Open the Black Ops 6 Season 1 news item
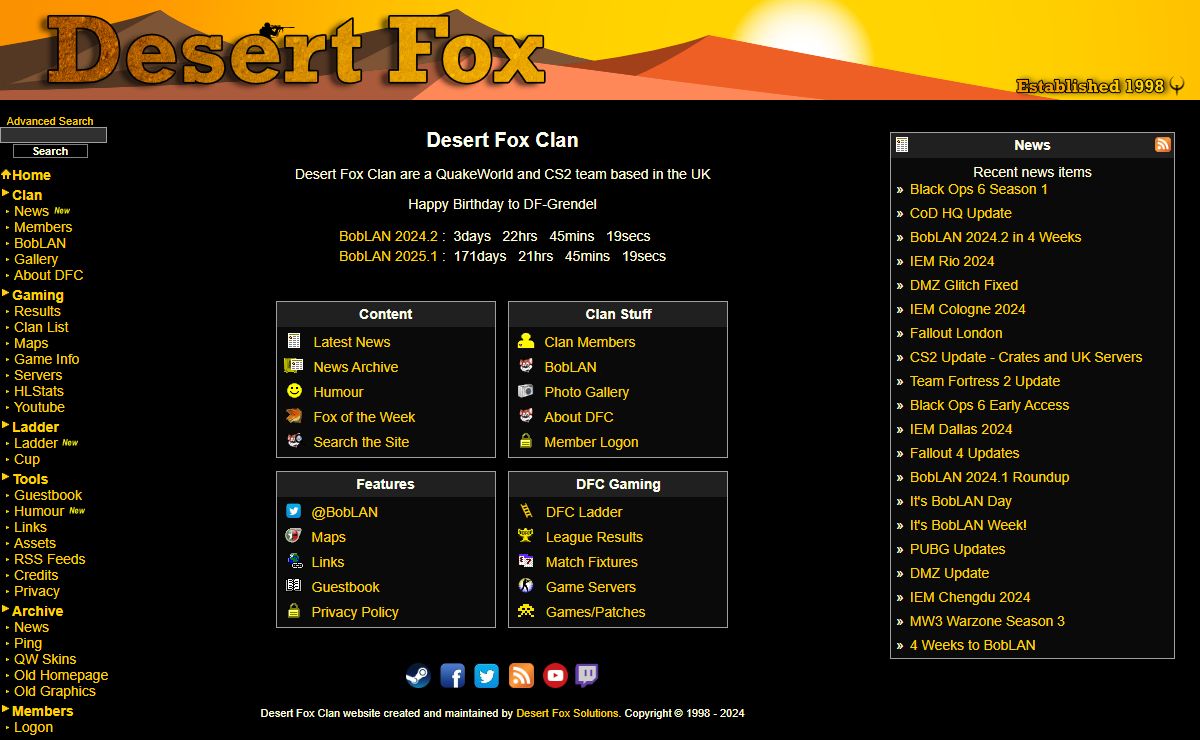1200x740 pixels. tap(979, 189)
